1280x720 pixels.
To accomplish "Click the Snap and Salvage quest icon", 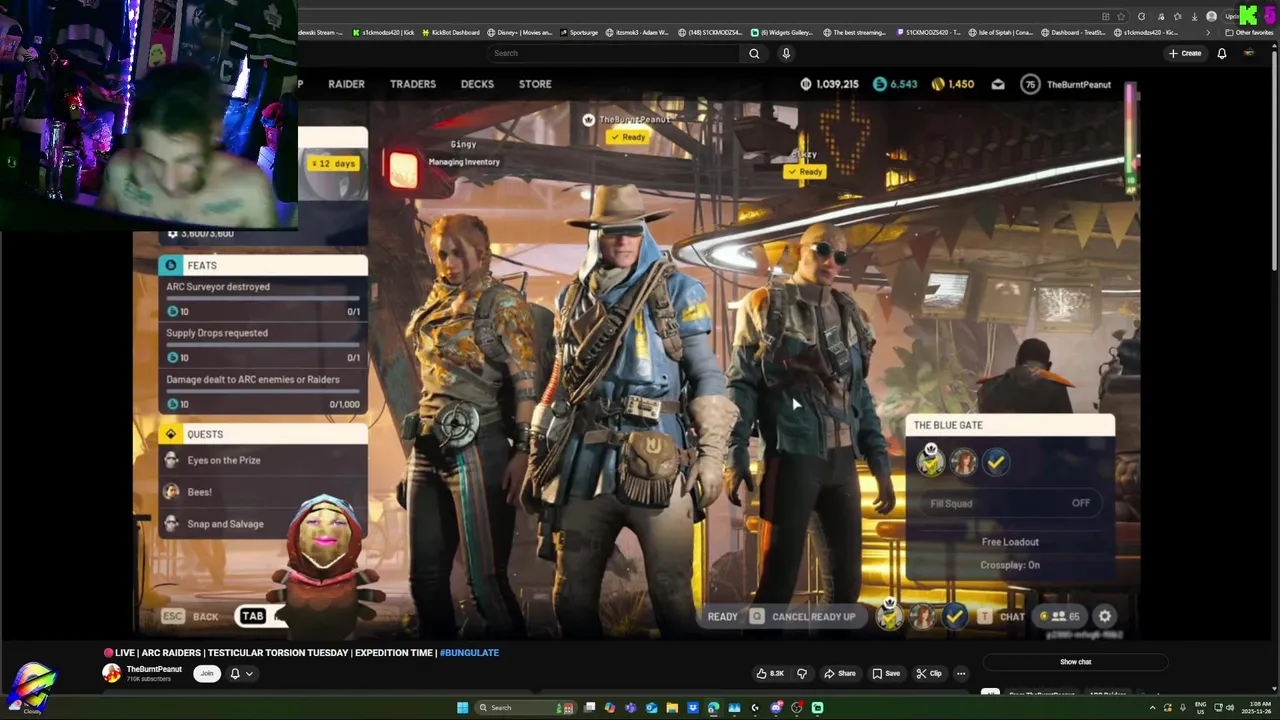I will [171, 524].
